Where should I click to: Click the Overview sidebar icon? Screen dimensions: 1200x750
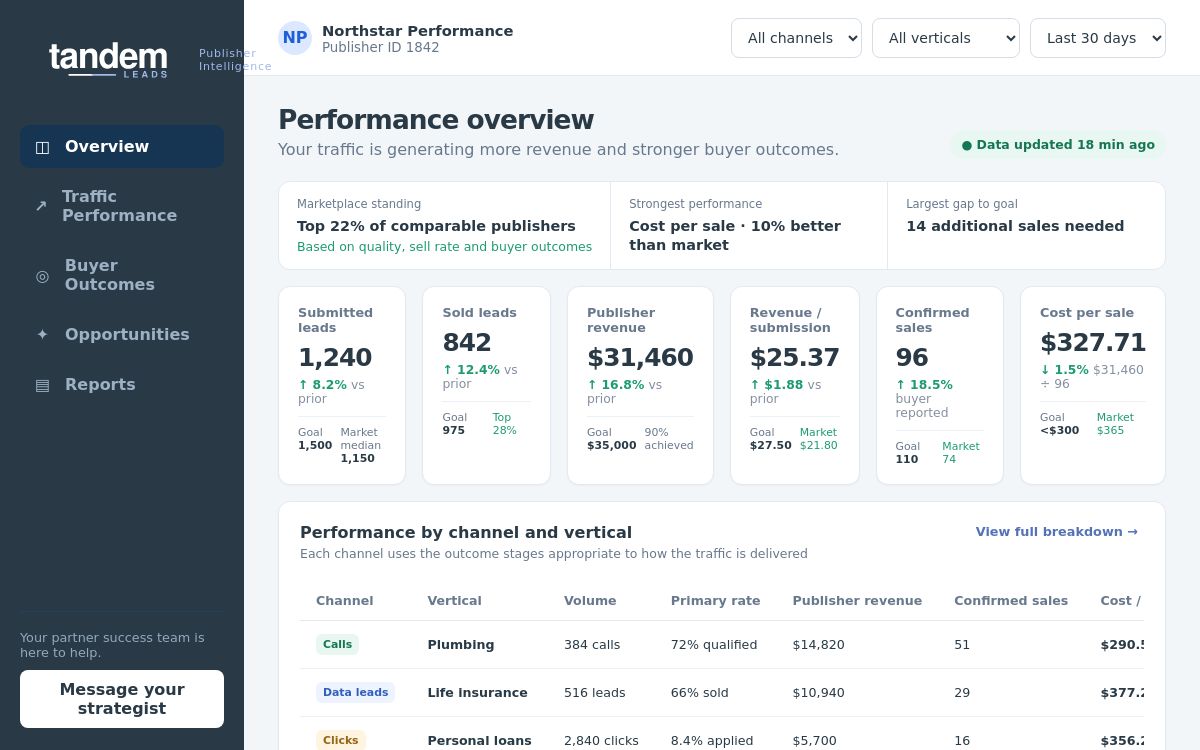click(x=42, y=147)
